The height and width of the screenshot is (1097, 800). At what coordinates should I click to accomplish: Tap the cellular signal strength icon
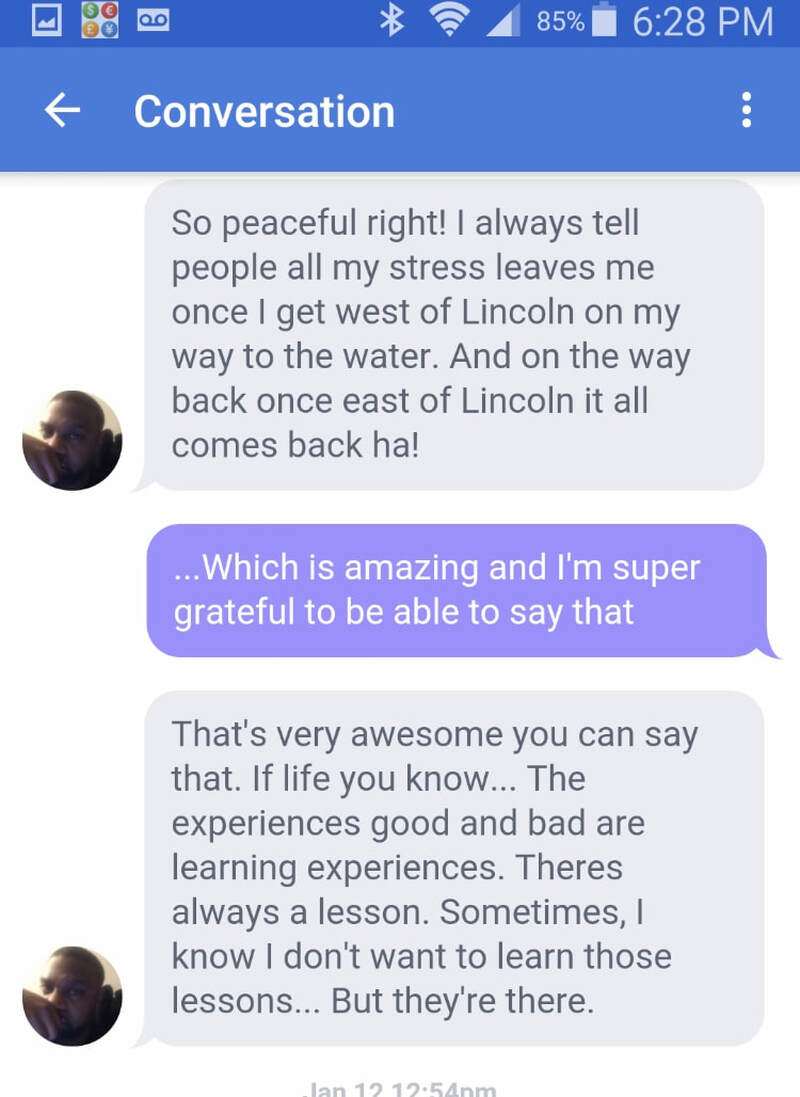502,22
